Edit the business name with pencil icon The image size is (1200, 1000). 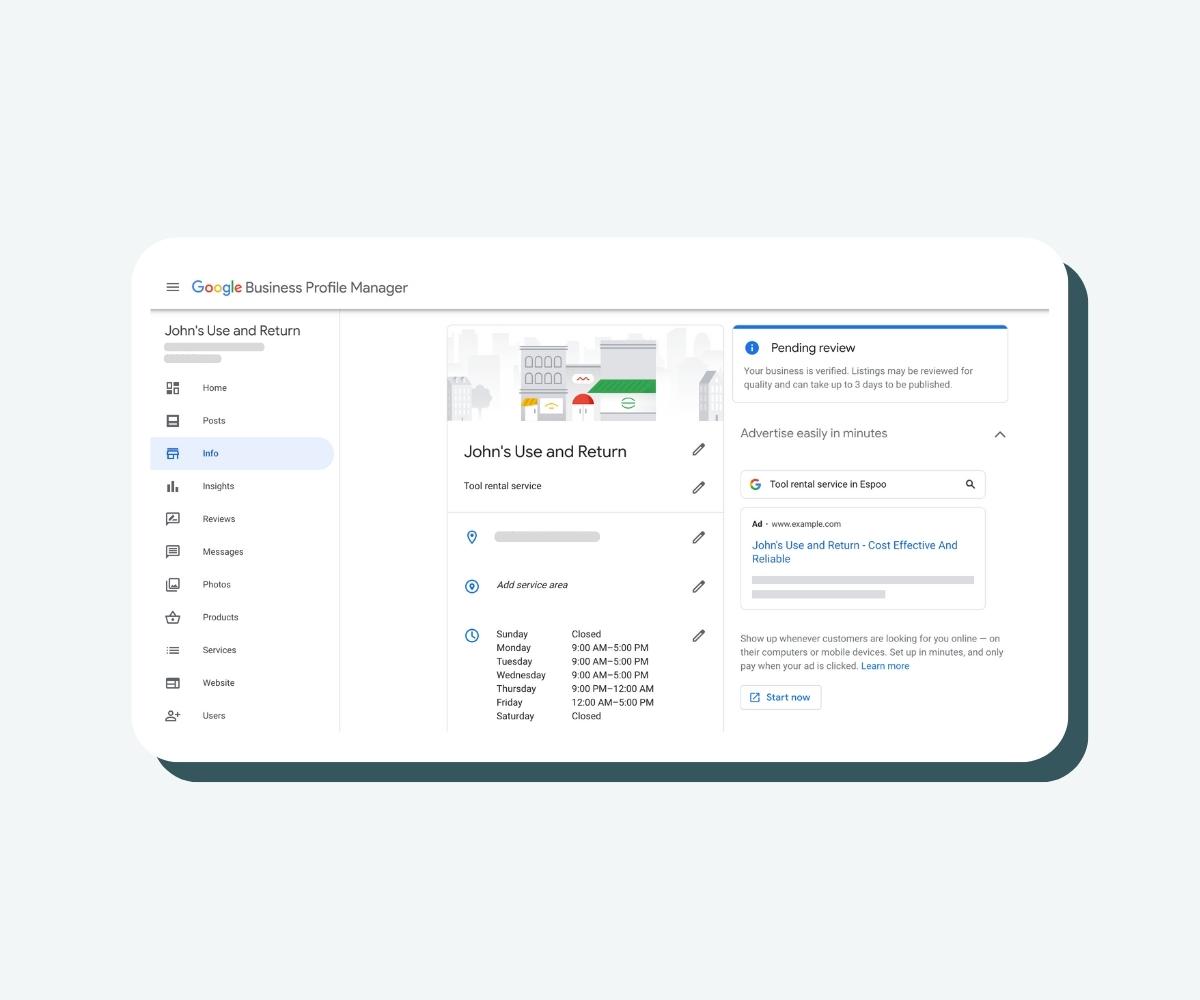point(699,450)
